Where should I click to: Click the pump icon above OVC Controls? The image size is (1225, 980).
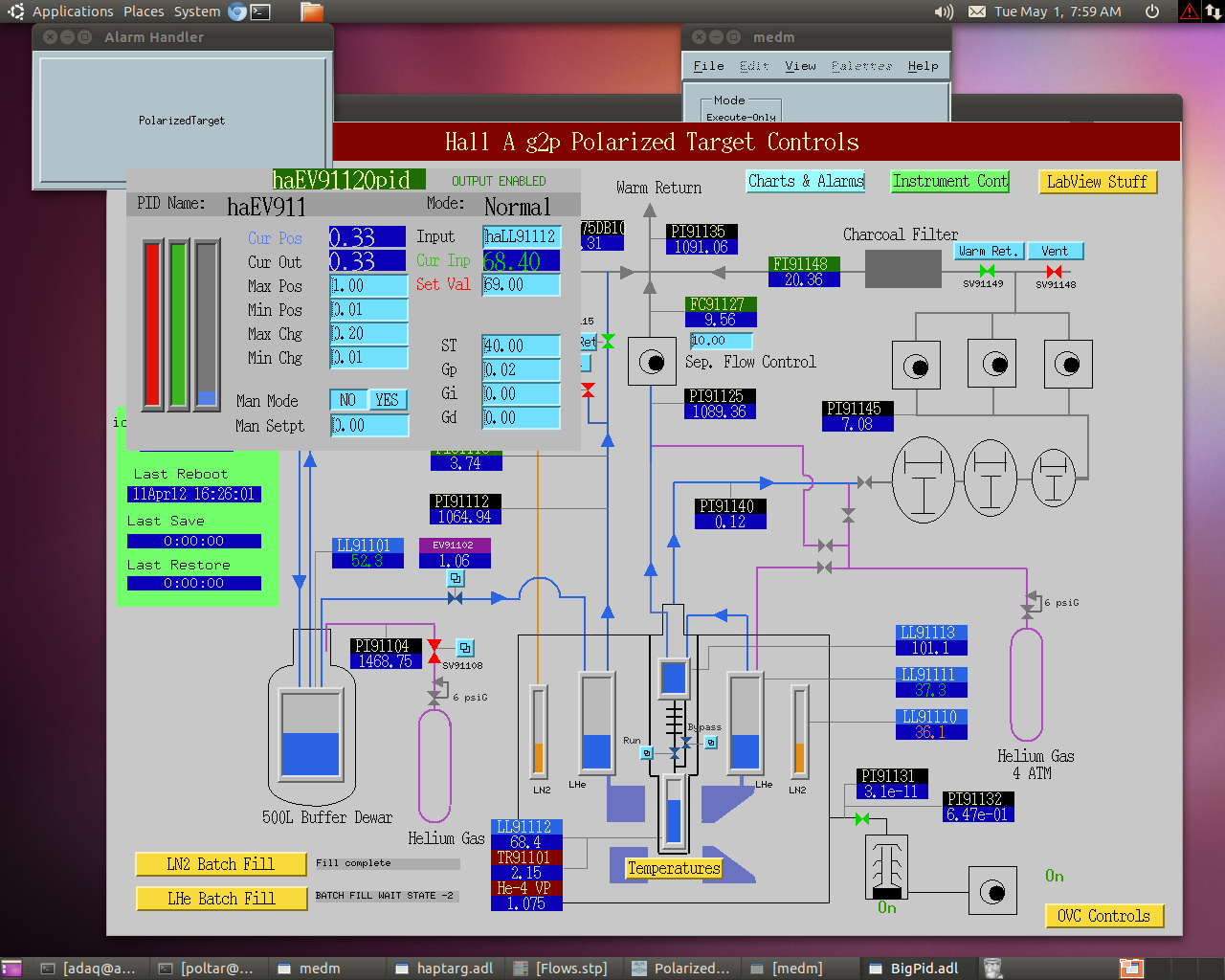(x=992, y=892)
